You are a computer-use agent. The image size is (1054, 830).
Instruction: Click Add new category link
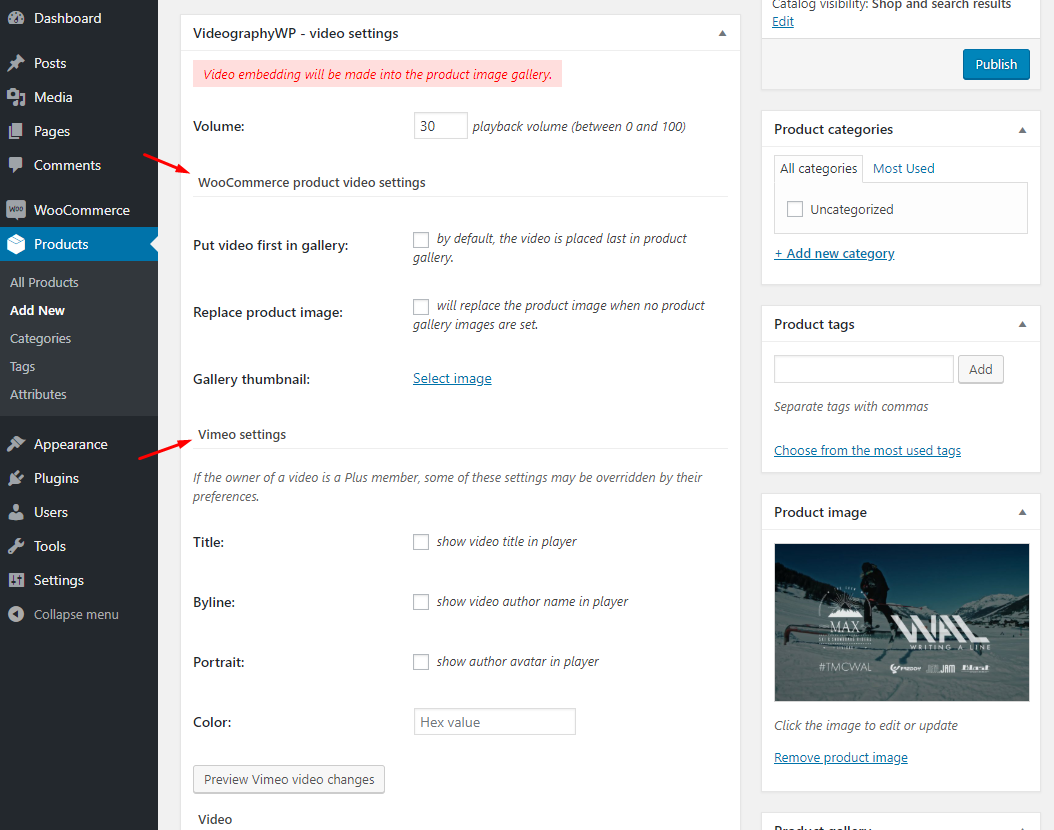pyautogui.click(x=834, y=253)
